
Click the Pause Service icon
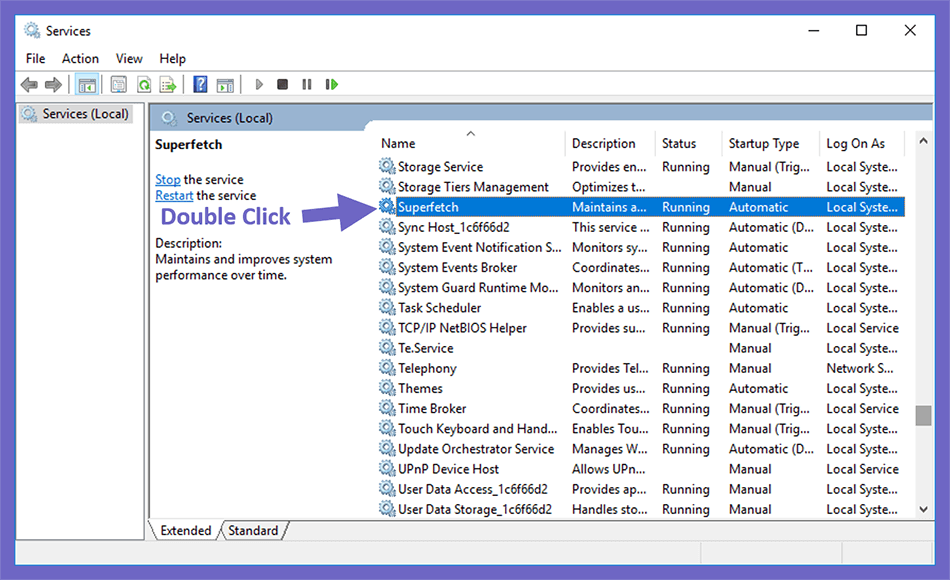tap(307, 84)
